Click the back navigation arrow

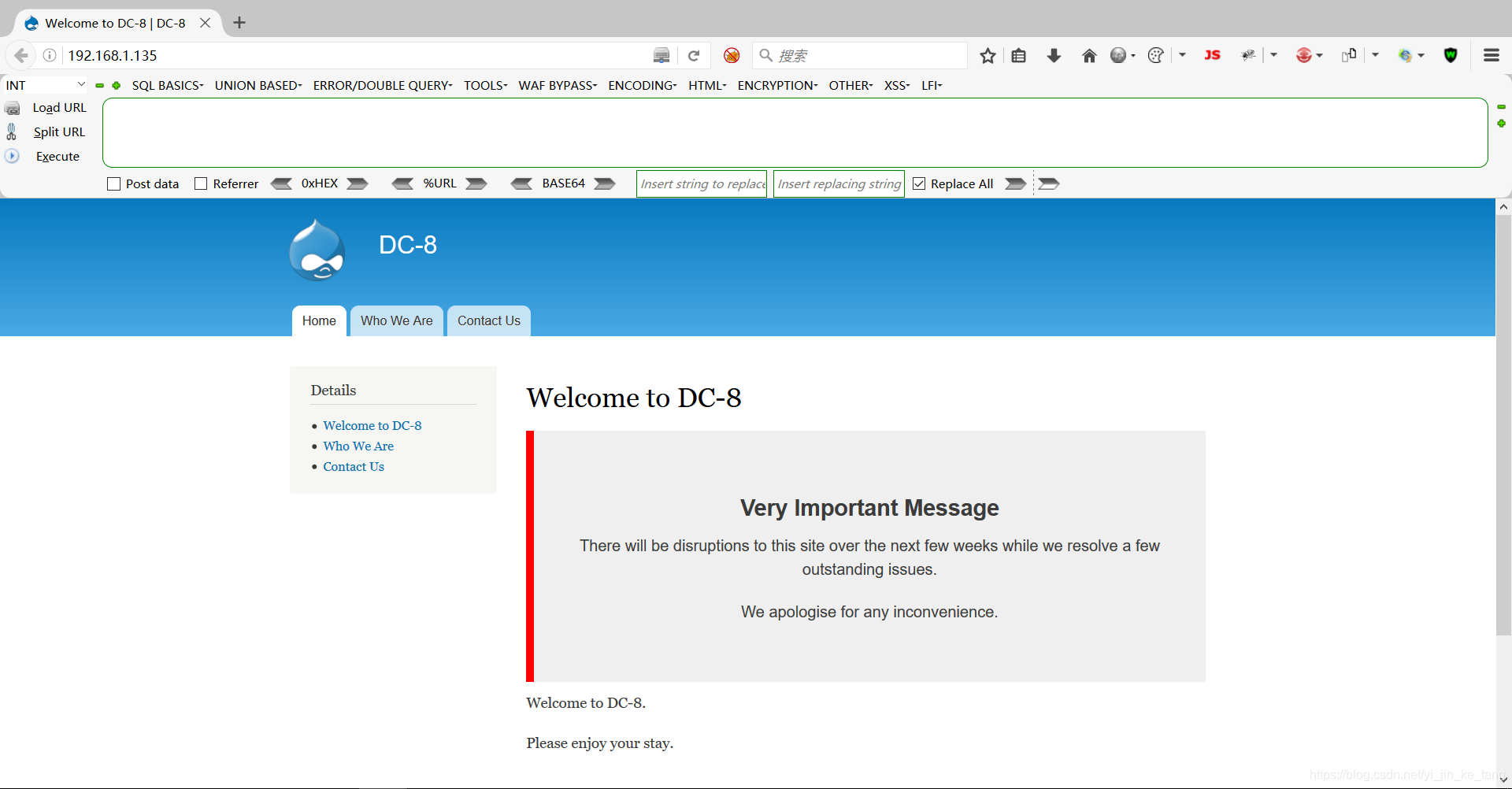coord(21,56)
